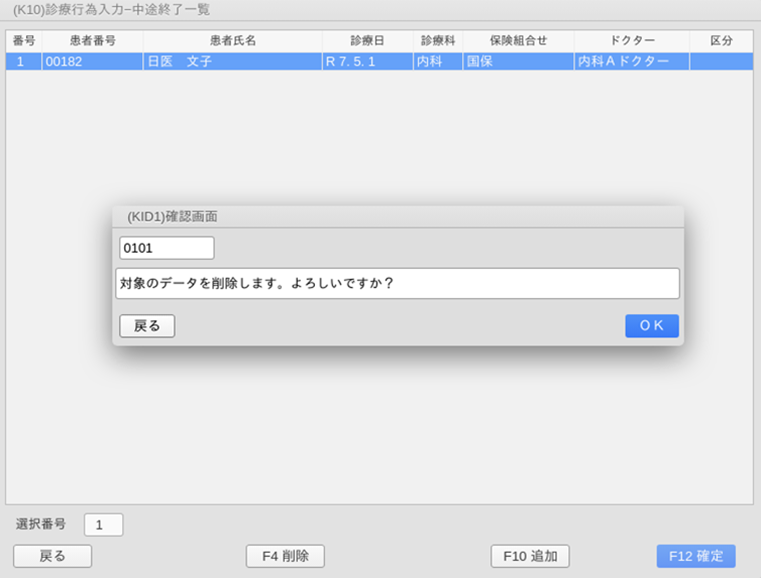
Task: Click the 国保 insurance cell in the row
Action: 517,61
